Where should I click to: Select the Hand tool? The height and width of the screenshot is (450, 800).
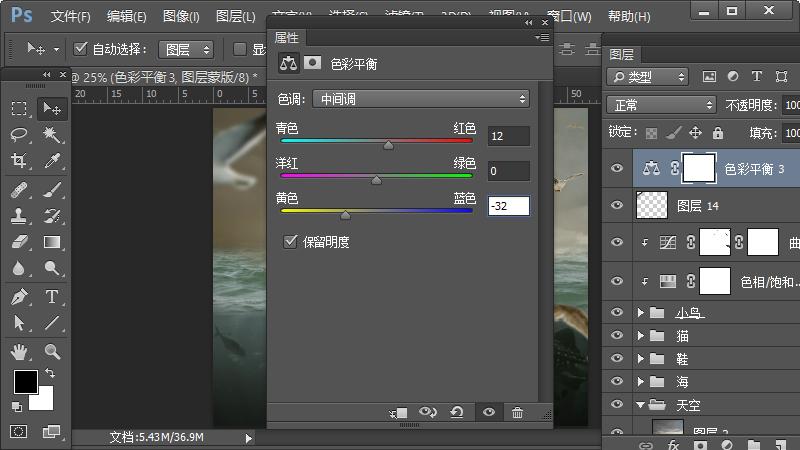(19, 352)
